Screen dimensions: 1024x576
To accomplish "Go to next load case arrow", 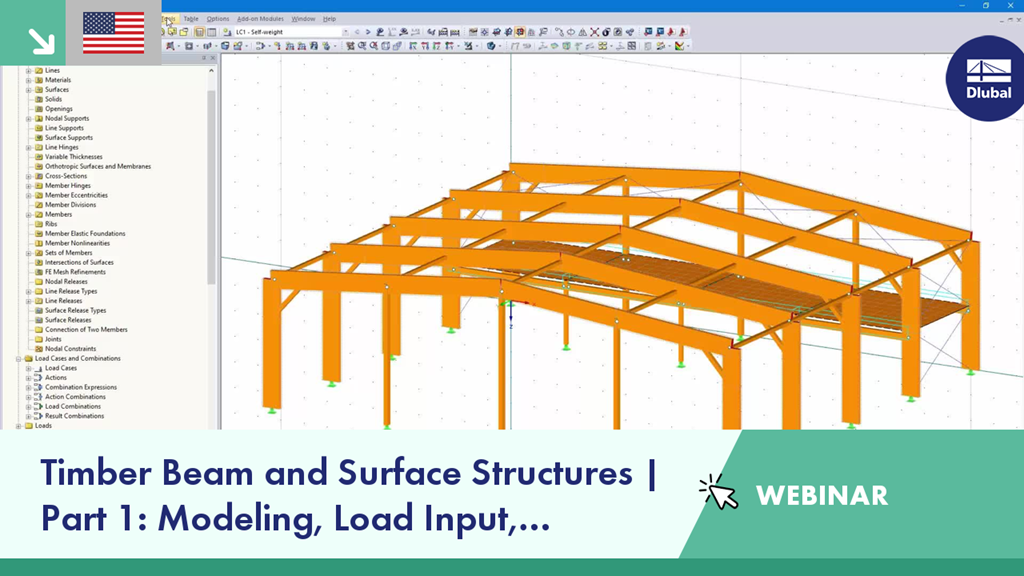I will 368,31.
